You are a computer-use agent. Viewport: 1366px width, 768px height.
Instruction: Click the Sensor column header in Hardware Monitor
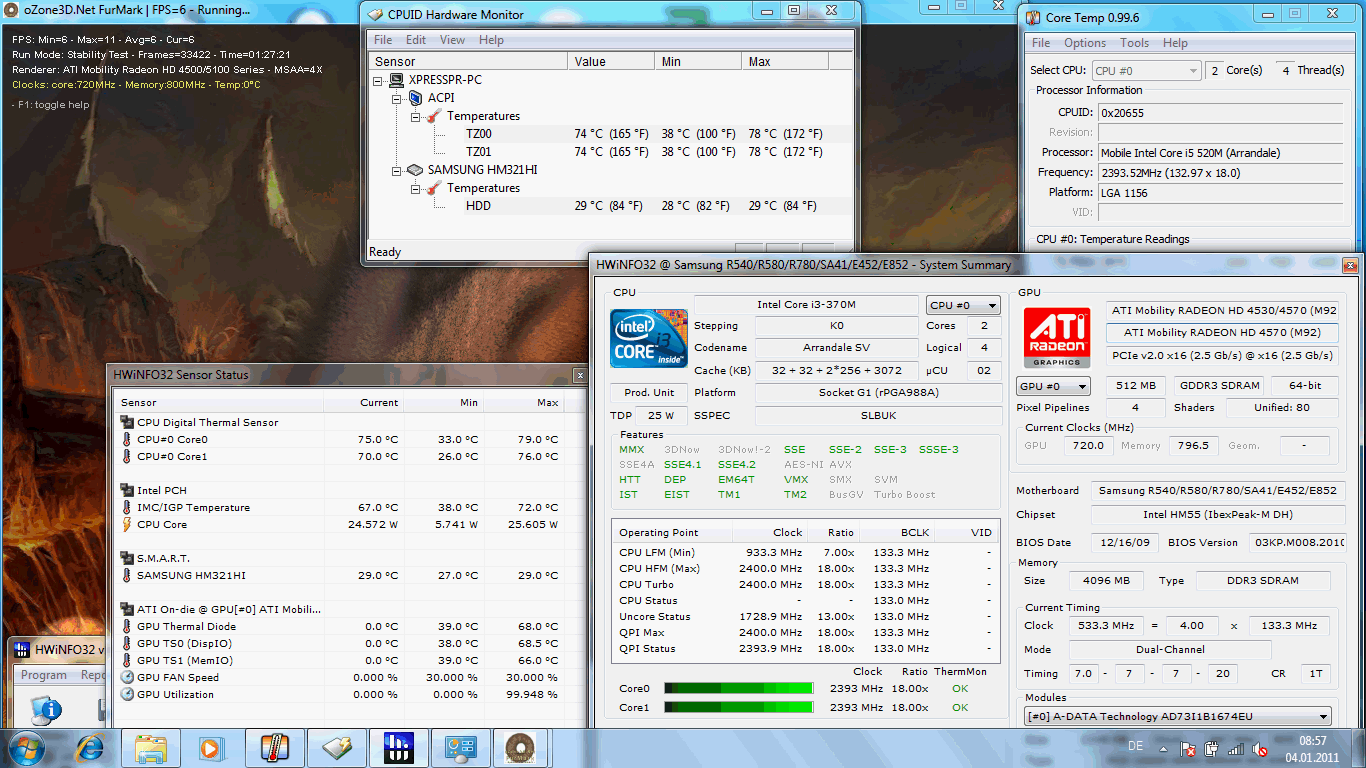[469, 62]
